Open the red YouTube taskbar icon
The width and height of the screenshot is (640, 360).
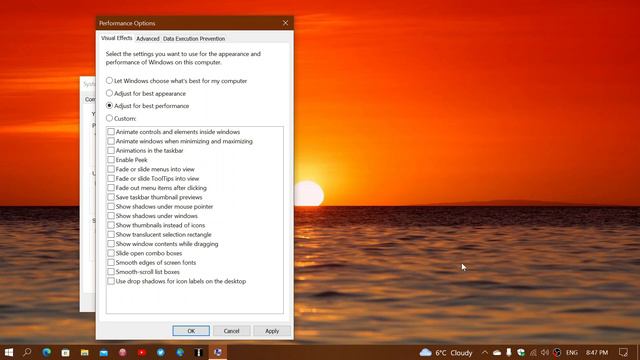click(x=142, y=352)
